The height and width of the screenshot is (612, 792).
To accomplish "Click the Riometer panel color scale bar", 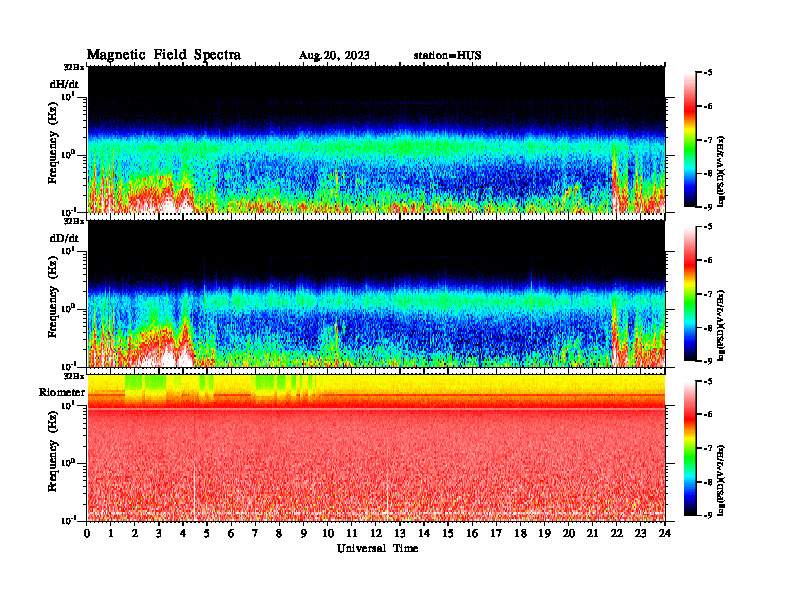I will (x=690, y=448).
